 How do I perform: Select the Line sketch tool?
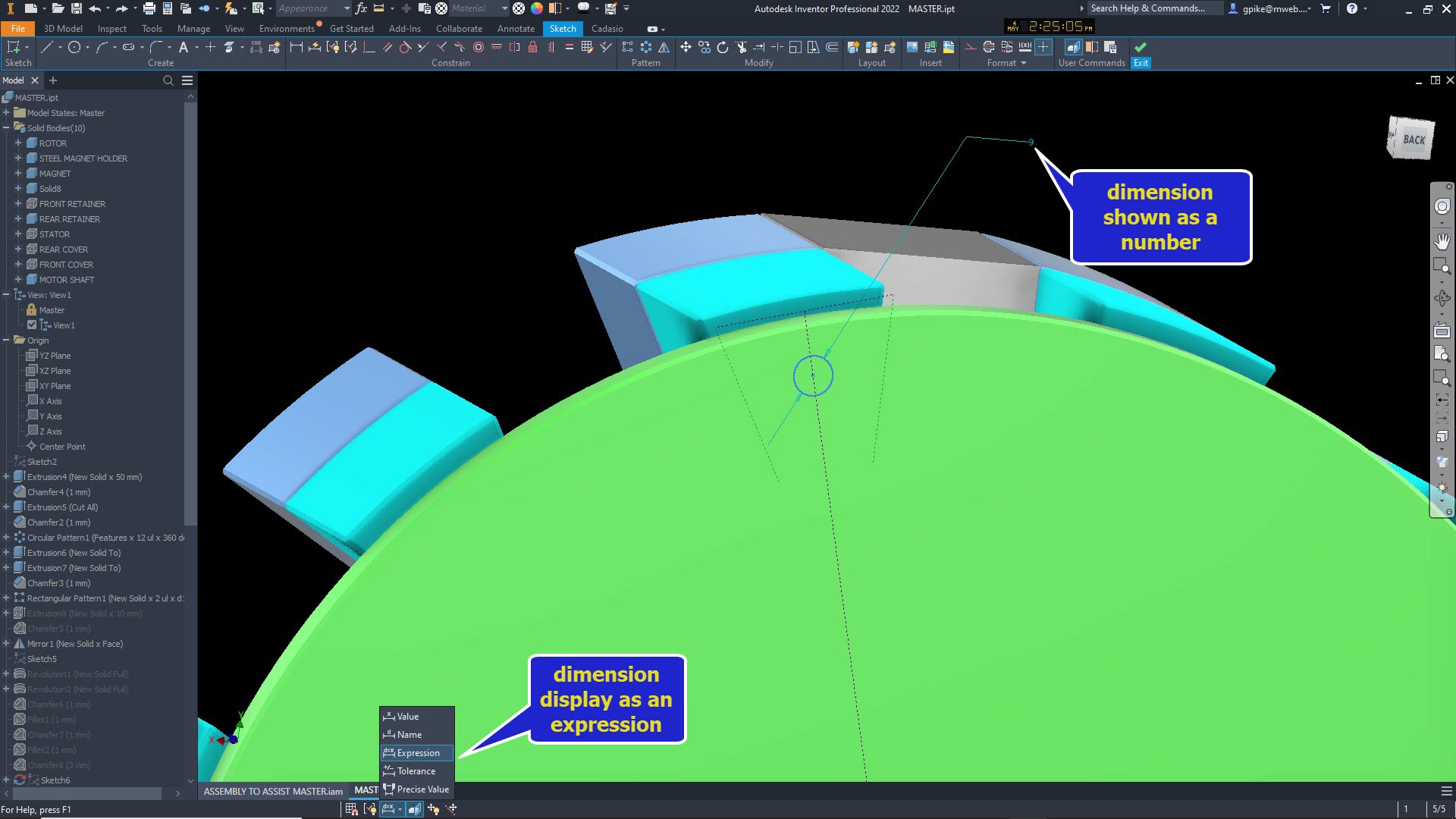[x=46, y=47]
